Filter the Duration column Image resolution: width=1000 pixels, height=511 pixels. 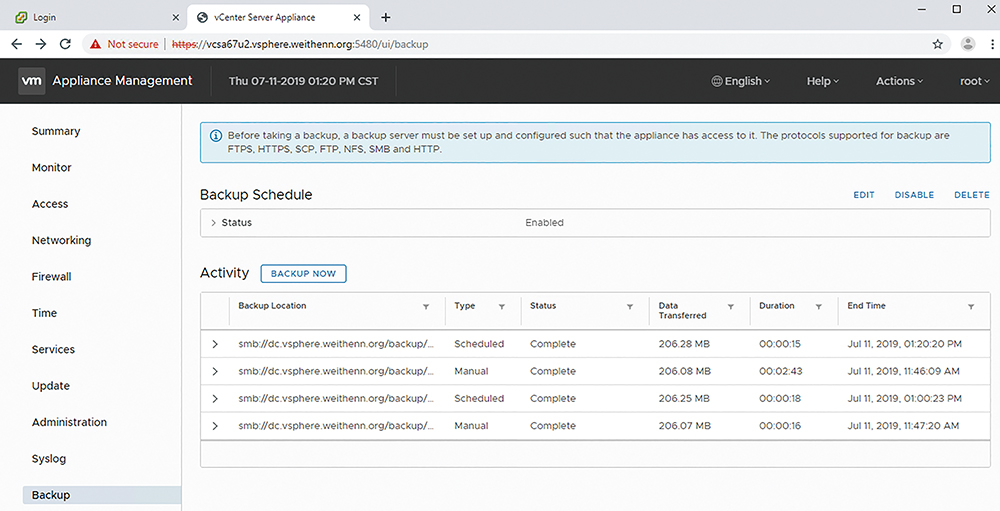819,307
